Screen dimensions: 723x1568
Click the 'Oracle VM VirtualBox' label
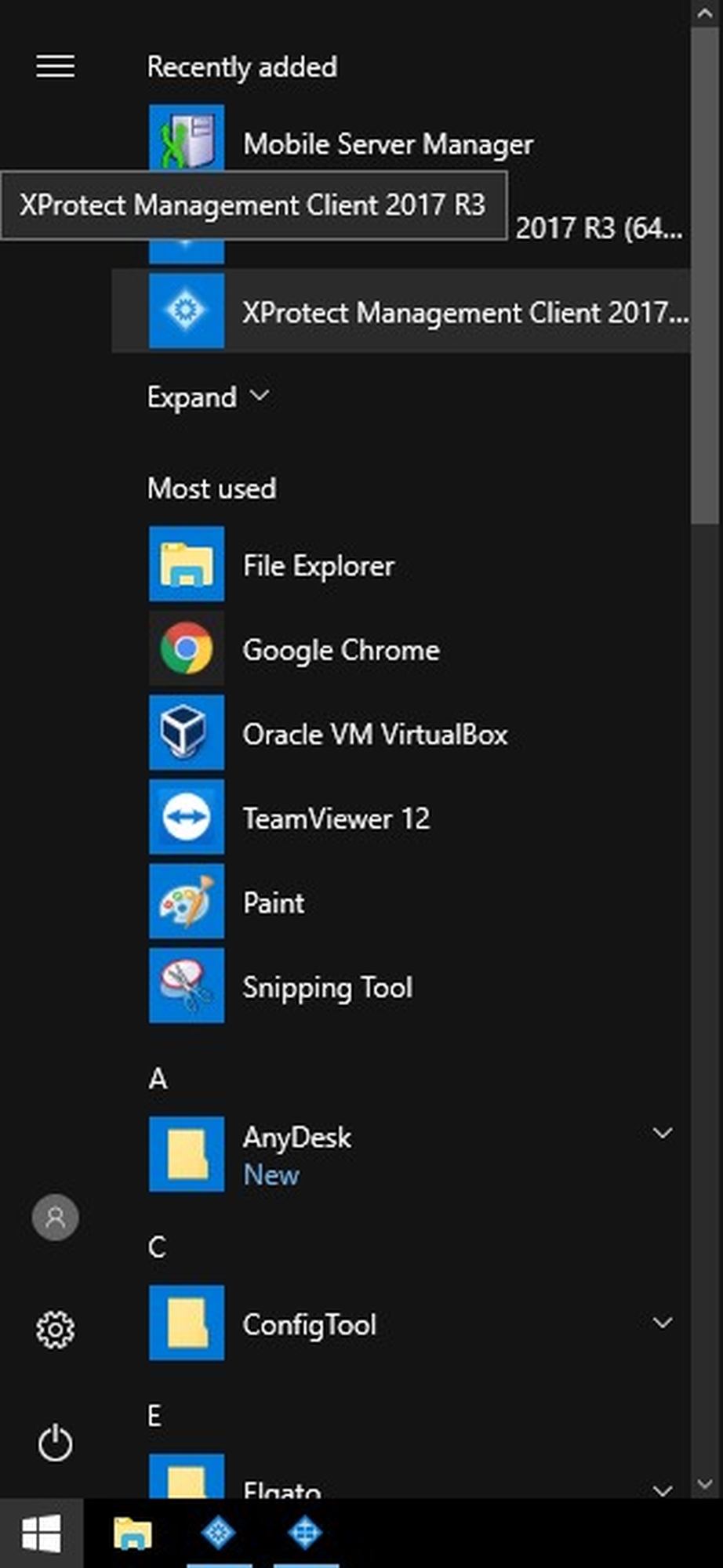click(x=375, y=735)
